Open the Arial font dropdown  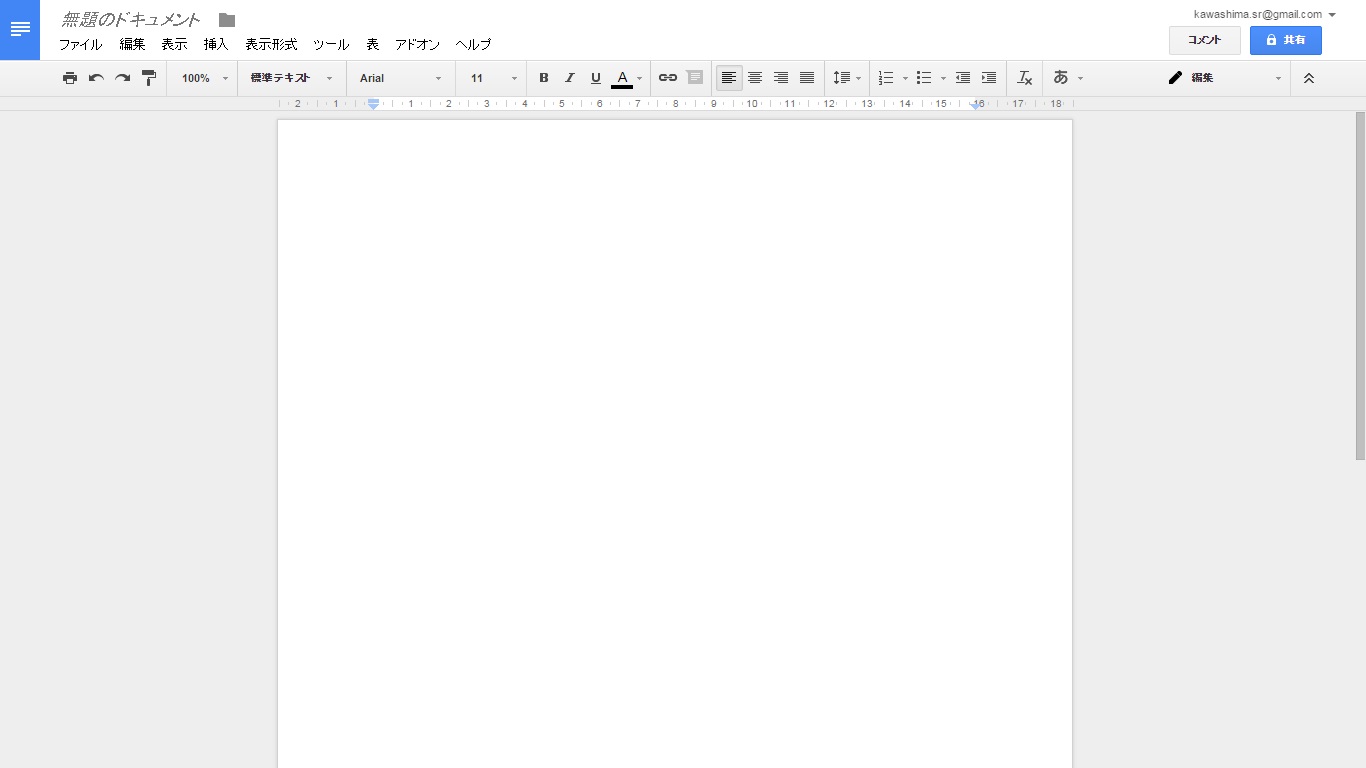pos(401,78)
